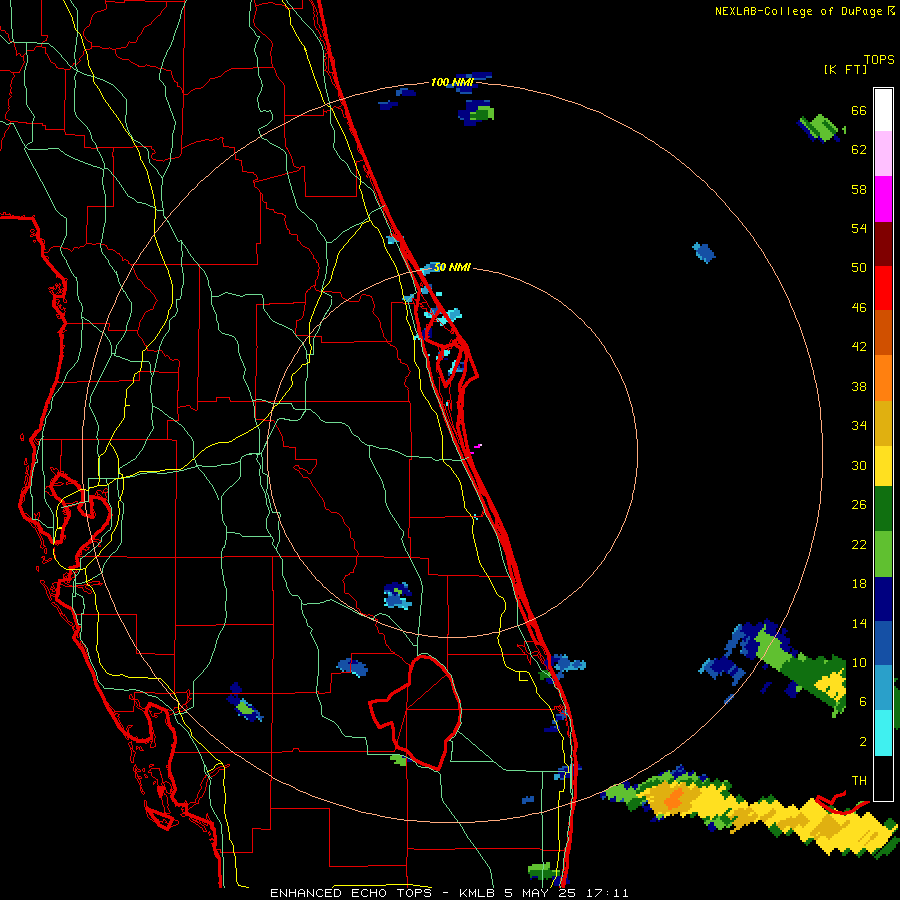This screenshot has height=900, width=900.
Task: Select the 10 scale value
Action: point(859,662)
